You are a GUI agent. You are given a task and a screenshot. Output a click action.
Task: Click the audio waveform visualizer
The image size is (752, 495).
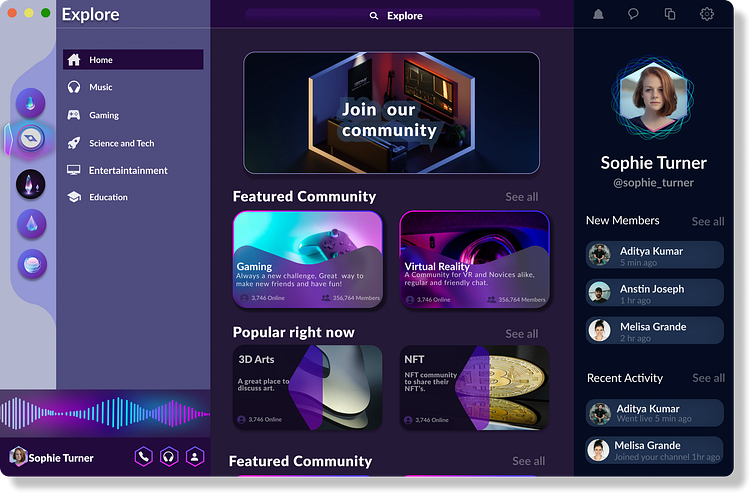[x=105, y=413]
